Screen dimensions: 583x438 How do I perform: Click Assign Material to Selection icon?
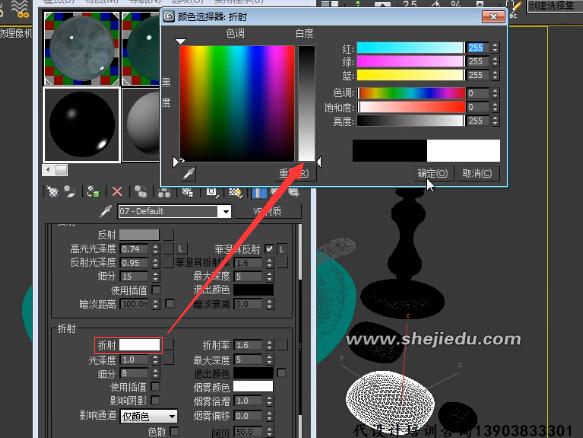point(93,192)
